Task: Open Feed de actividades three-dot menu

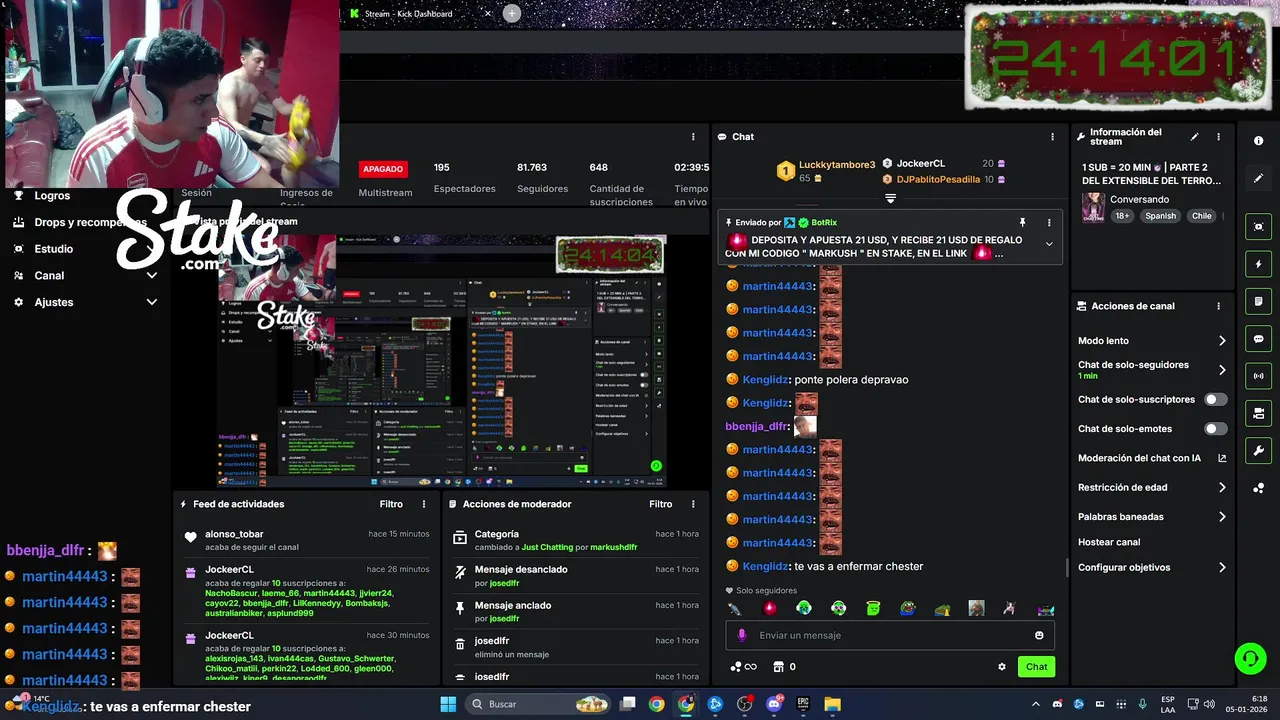Action: tap(424, 504)
